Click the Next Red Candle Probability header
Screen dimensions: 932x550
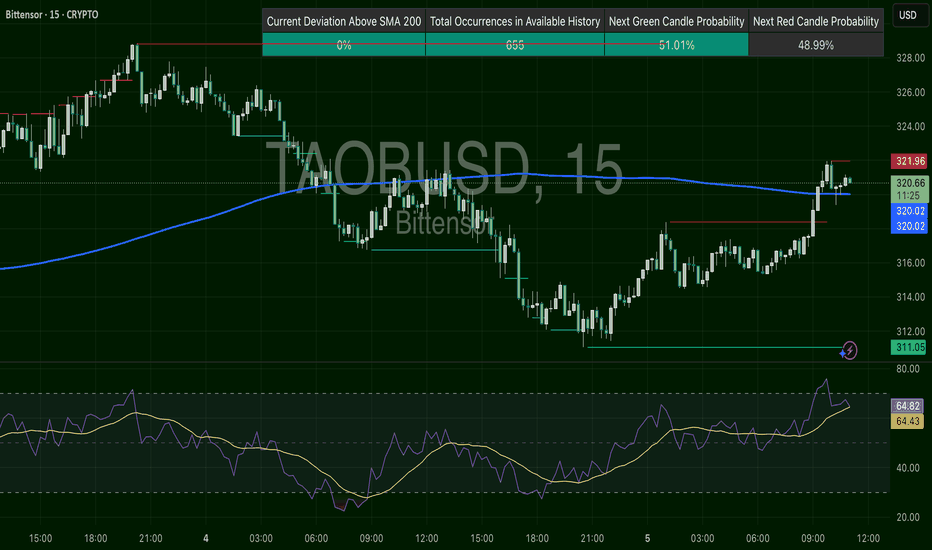tap(815, 21)
